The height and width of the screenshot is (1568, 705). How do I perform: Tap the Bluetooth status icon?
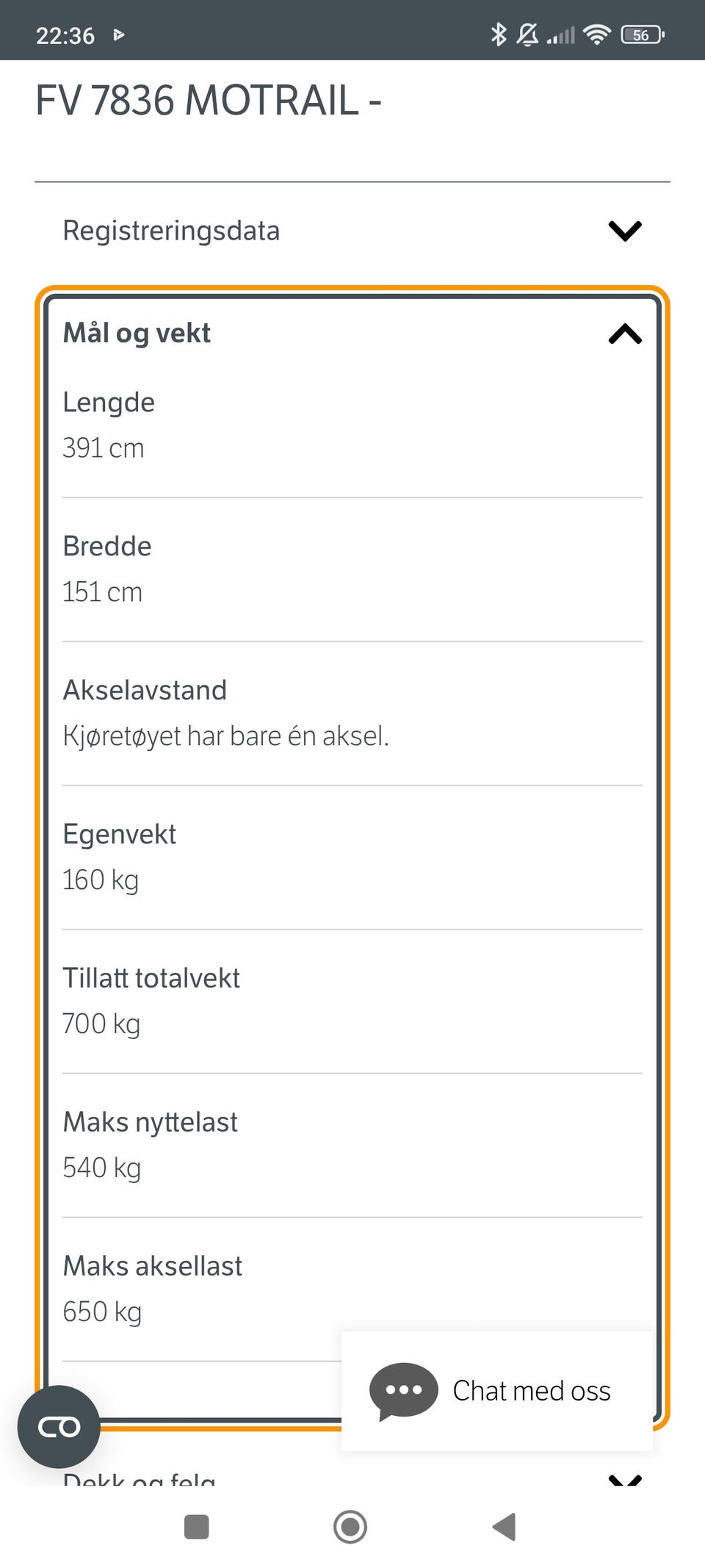[498, 35]
